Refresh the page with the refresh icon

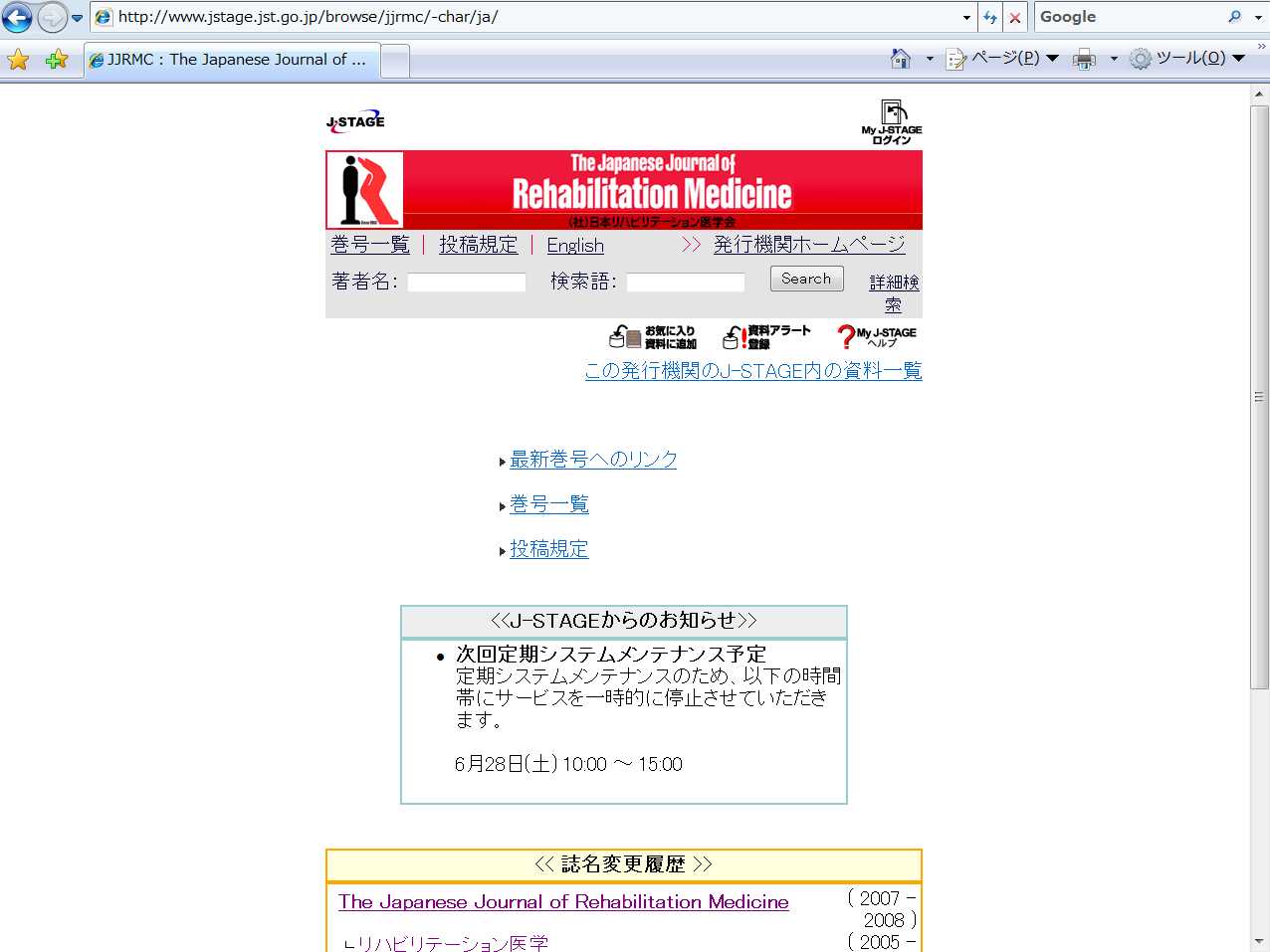[990, 17]
